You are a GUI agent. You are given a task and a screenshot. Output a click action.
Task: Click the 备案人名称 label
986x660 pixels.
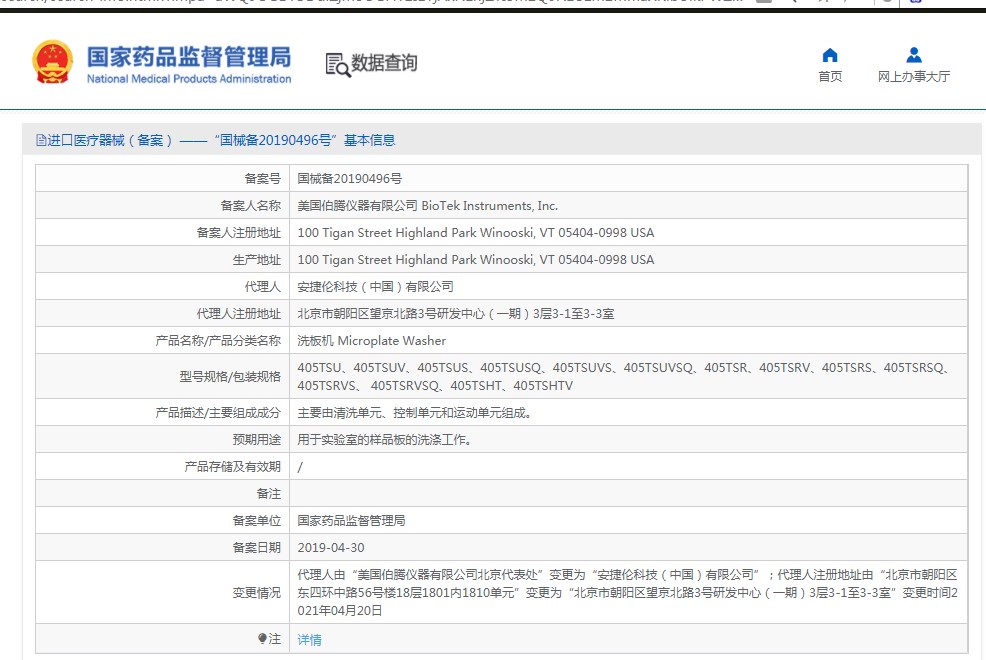point(250,206)
